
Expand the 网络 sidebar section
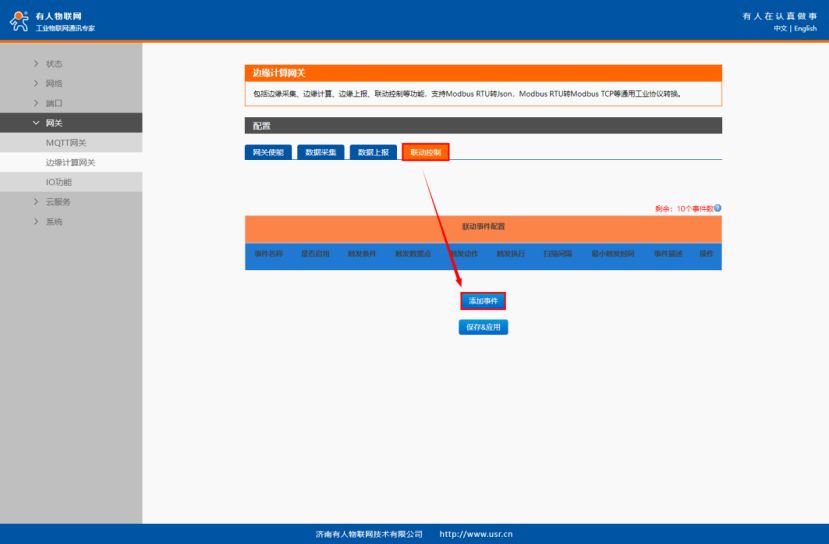tap(54, 84)
